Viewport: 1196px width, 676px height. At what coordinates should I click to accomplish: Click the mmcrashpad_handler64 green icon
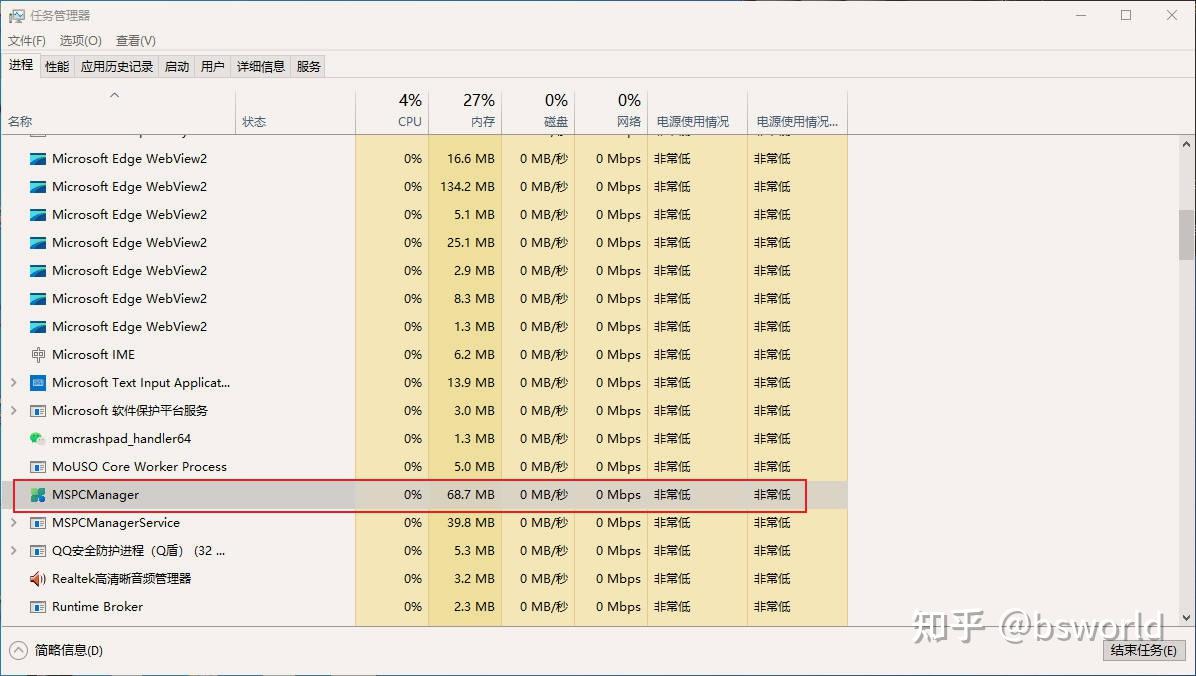pos(37,438)
